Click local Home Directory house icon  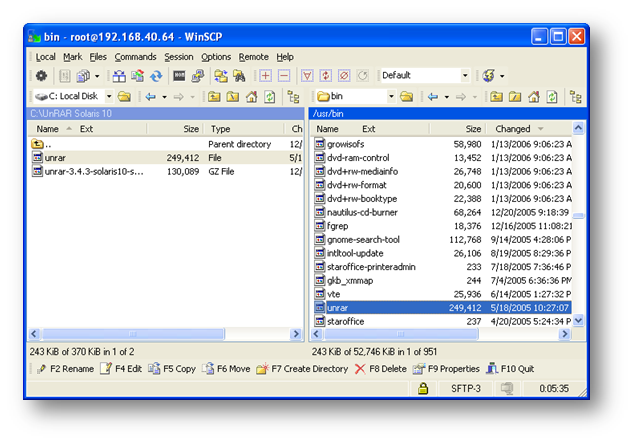(251, 97)
